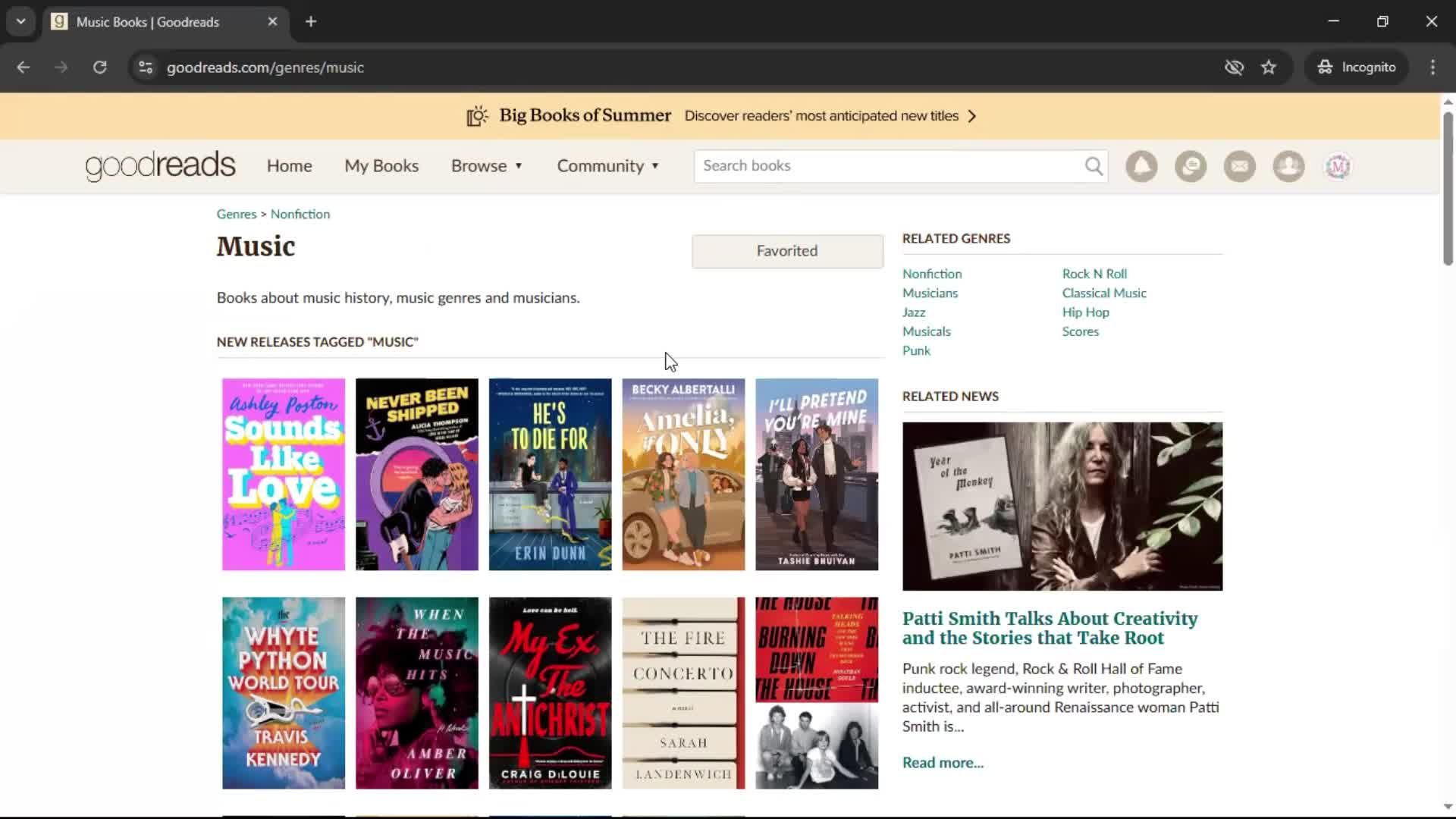Open the messages envelope icon

point(1240,166)
